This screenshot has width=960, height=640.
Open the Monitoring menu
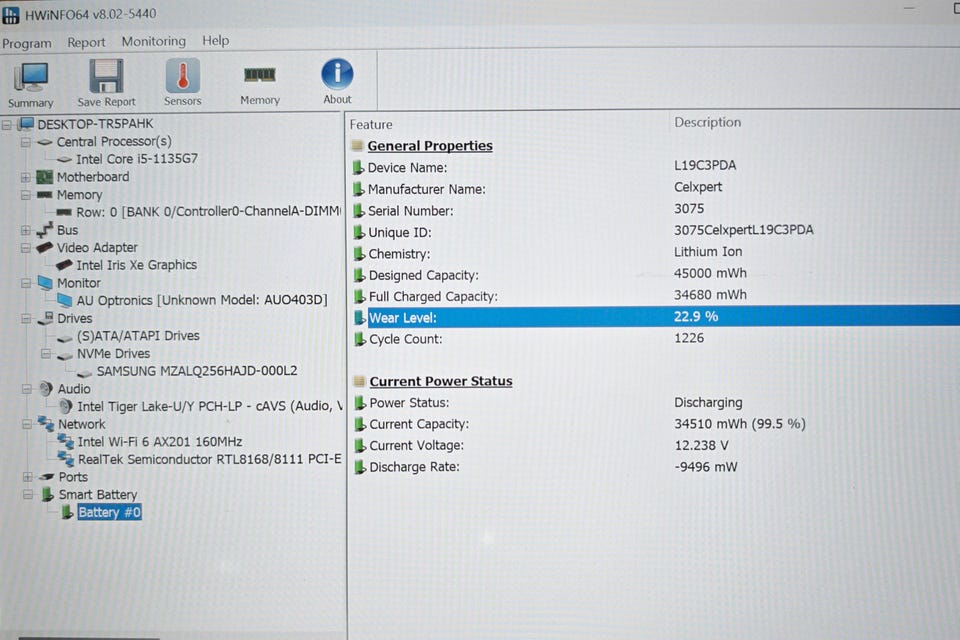click(x=154, y=42)
